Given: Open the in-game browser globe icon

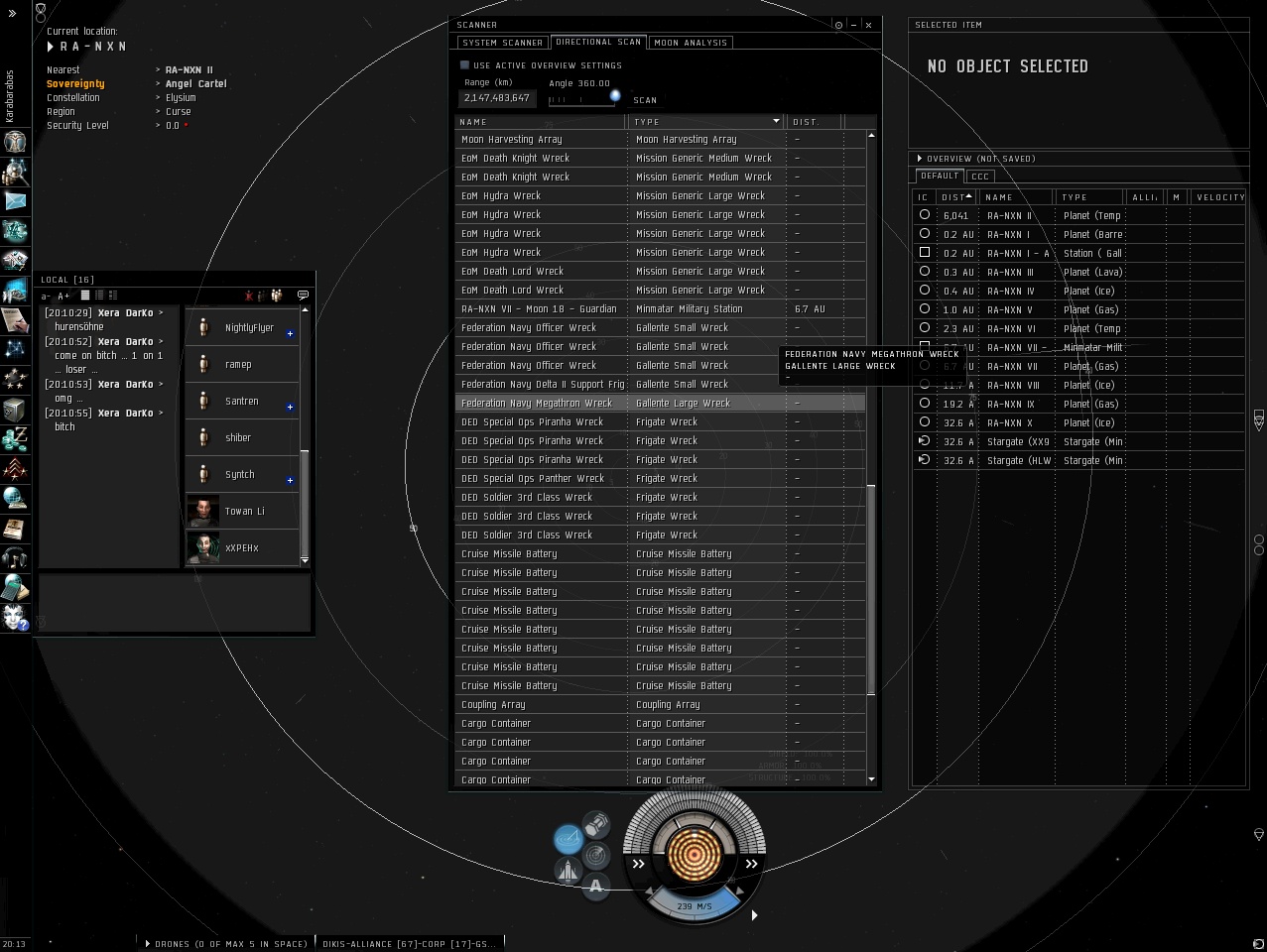Looking at the screenshot, I should (15, 498).
